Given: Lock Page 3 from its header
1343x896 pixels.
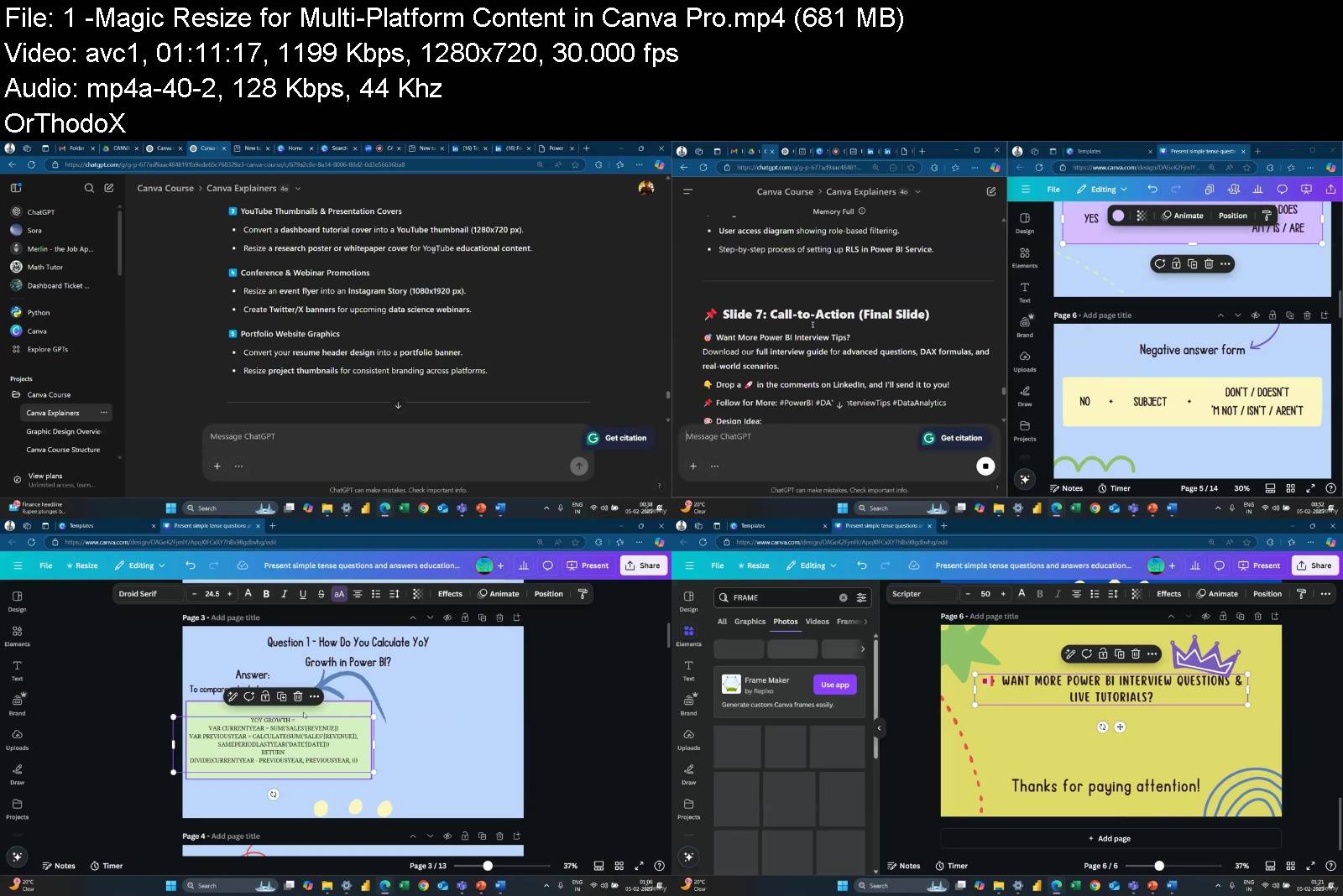Looking at the screenshot, I should click(x=464, y=617).
